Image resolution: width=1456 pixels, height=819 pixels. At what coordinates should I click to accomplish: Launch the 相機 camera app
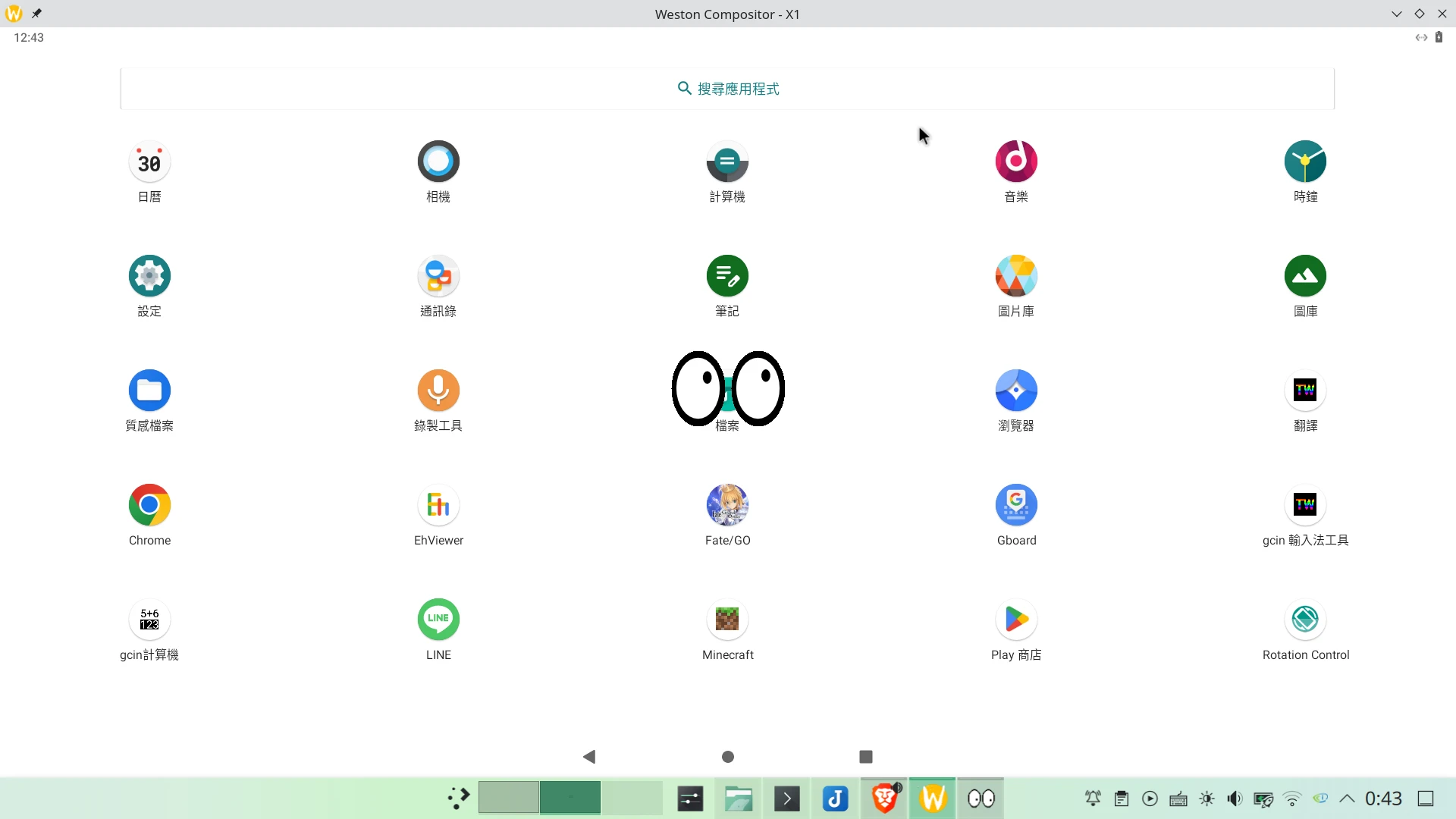coord(438,162)
